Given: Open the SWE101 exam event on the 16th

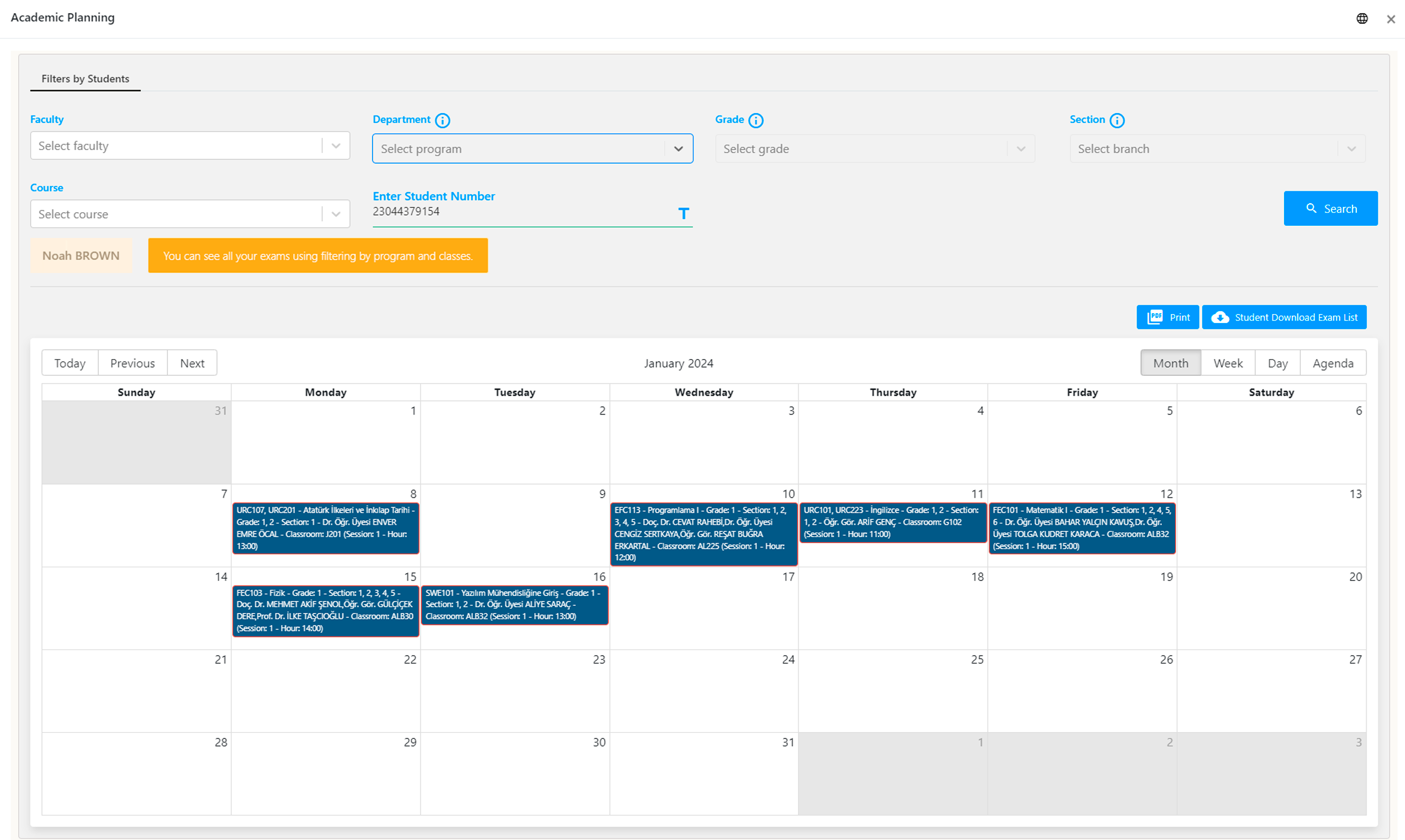Looking at the screenshot, I should [514, 604].
